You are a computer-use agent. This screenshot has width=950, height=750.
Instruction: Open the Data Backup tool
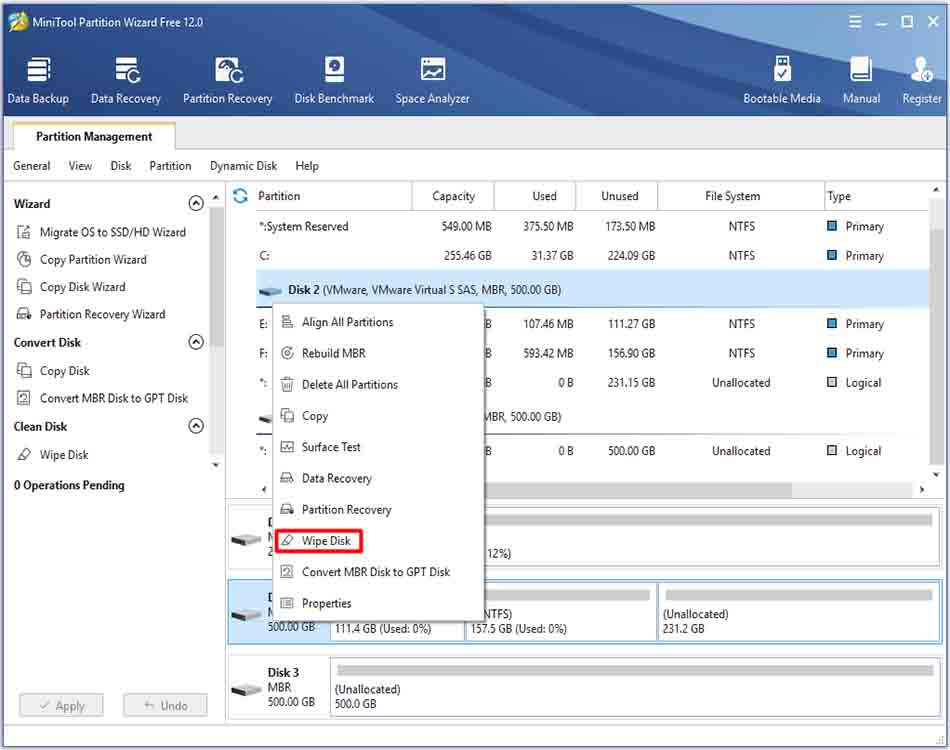tap(38, 80)
